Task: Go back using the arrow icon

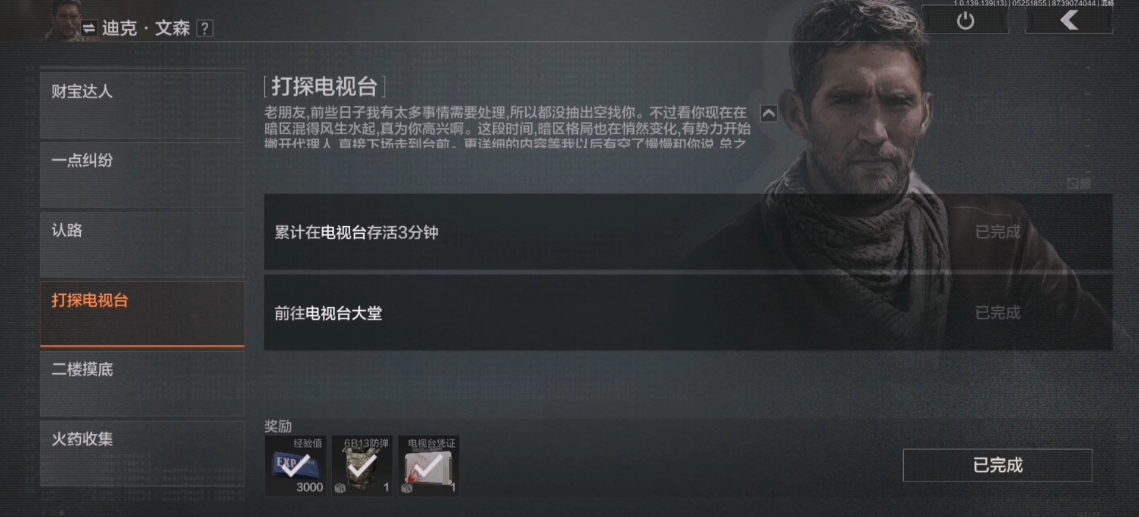Action: (x=1069, y=21)
